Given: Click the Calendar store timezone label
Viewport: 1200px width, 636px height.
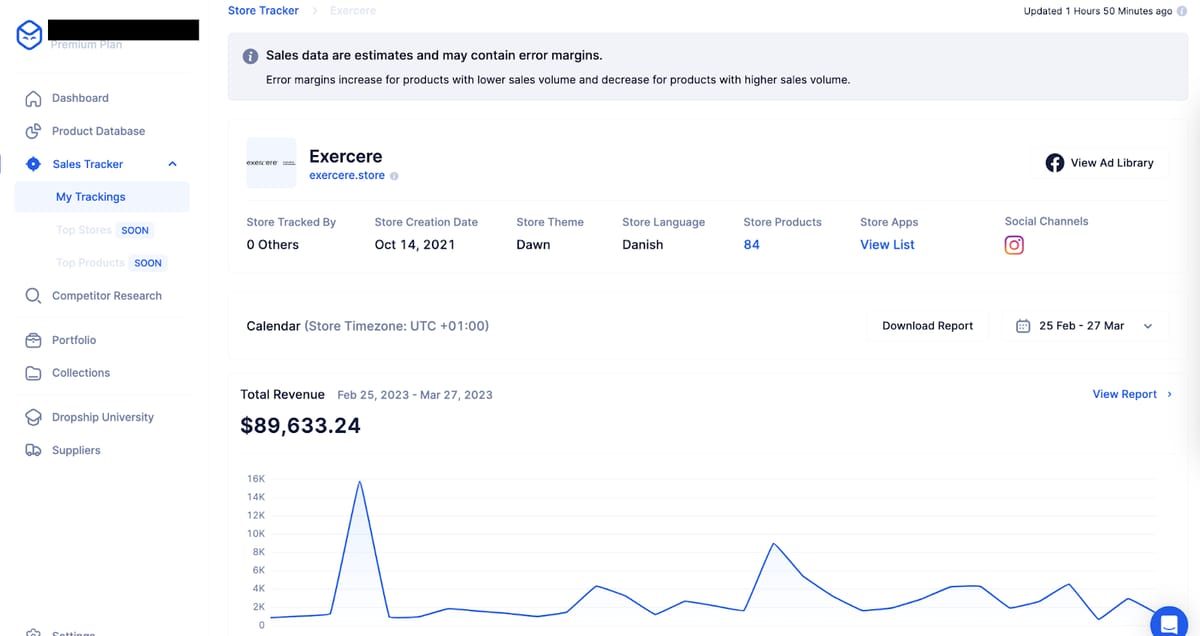Looking at the screenshot, I should [367, 326].
